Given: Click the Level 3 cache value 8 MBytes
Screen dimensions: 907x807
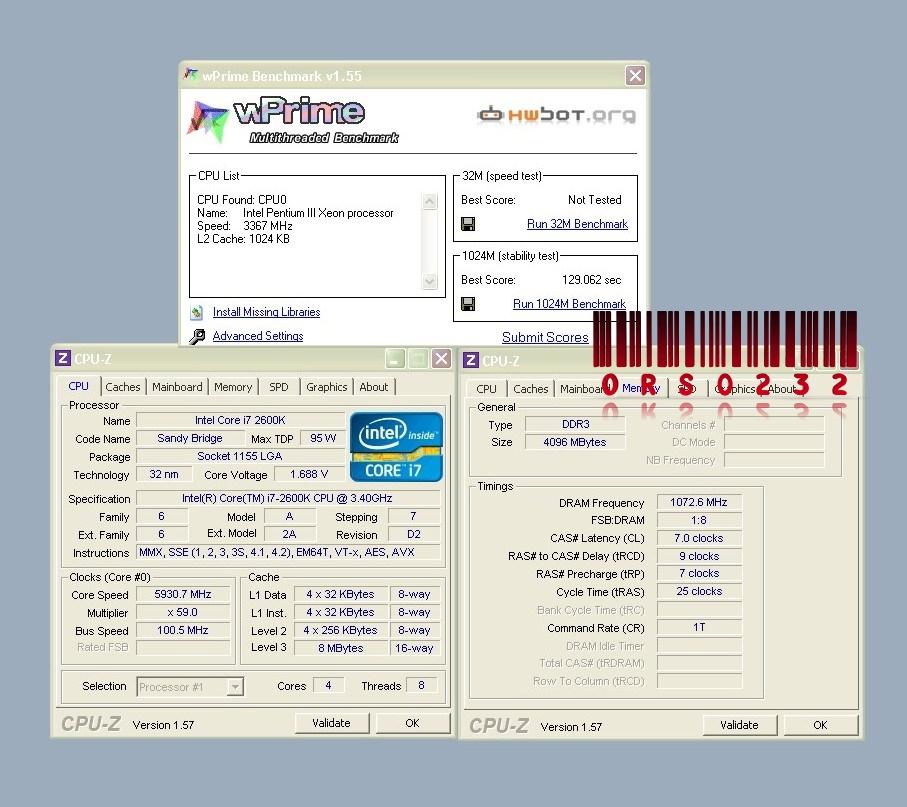Looking at the screenshot, I should pyautogui.click(x=341, y=648).
